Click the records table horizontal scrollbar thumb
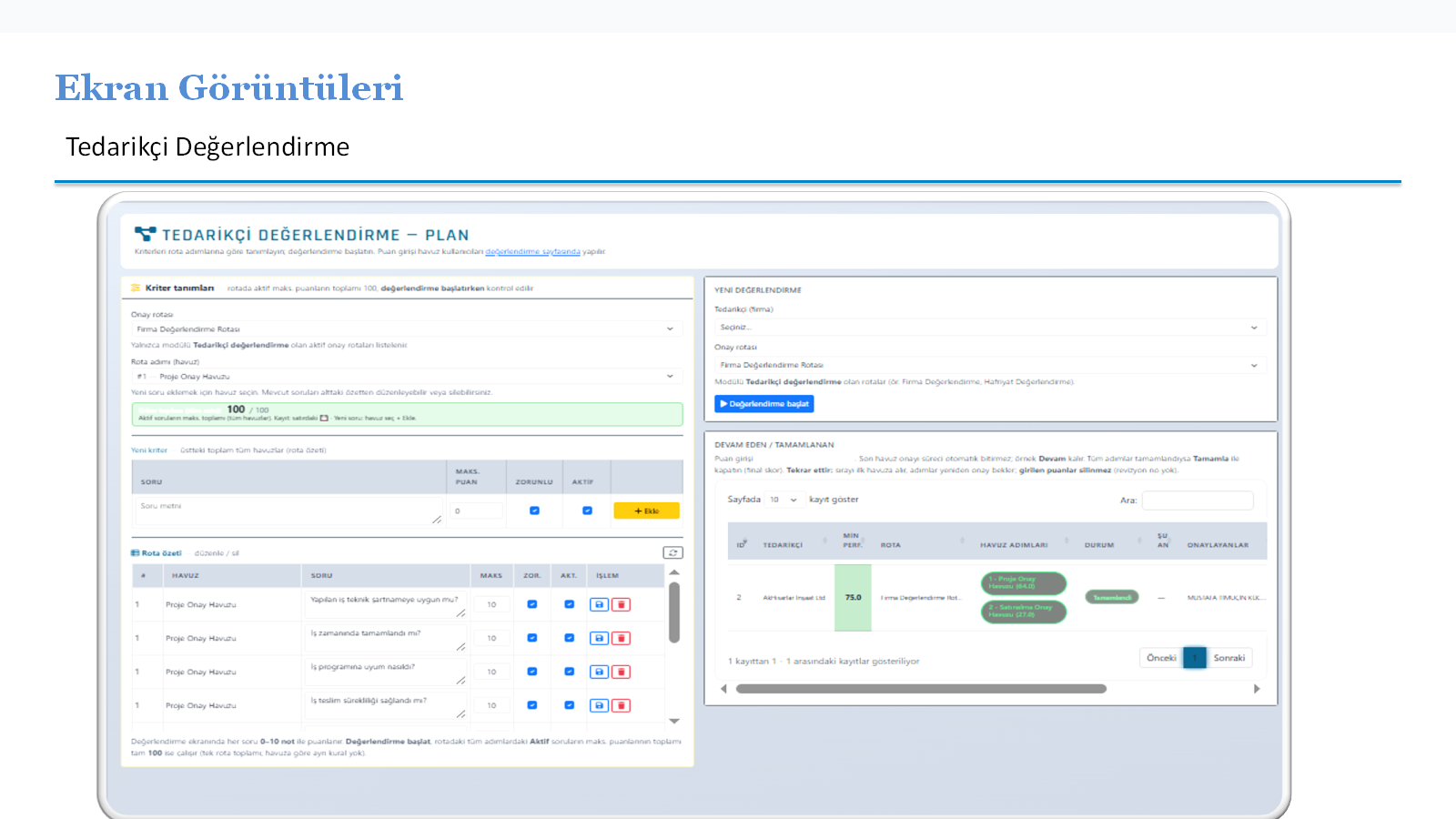 [x=921, y=689]
